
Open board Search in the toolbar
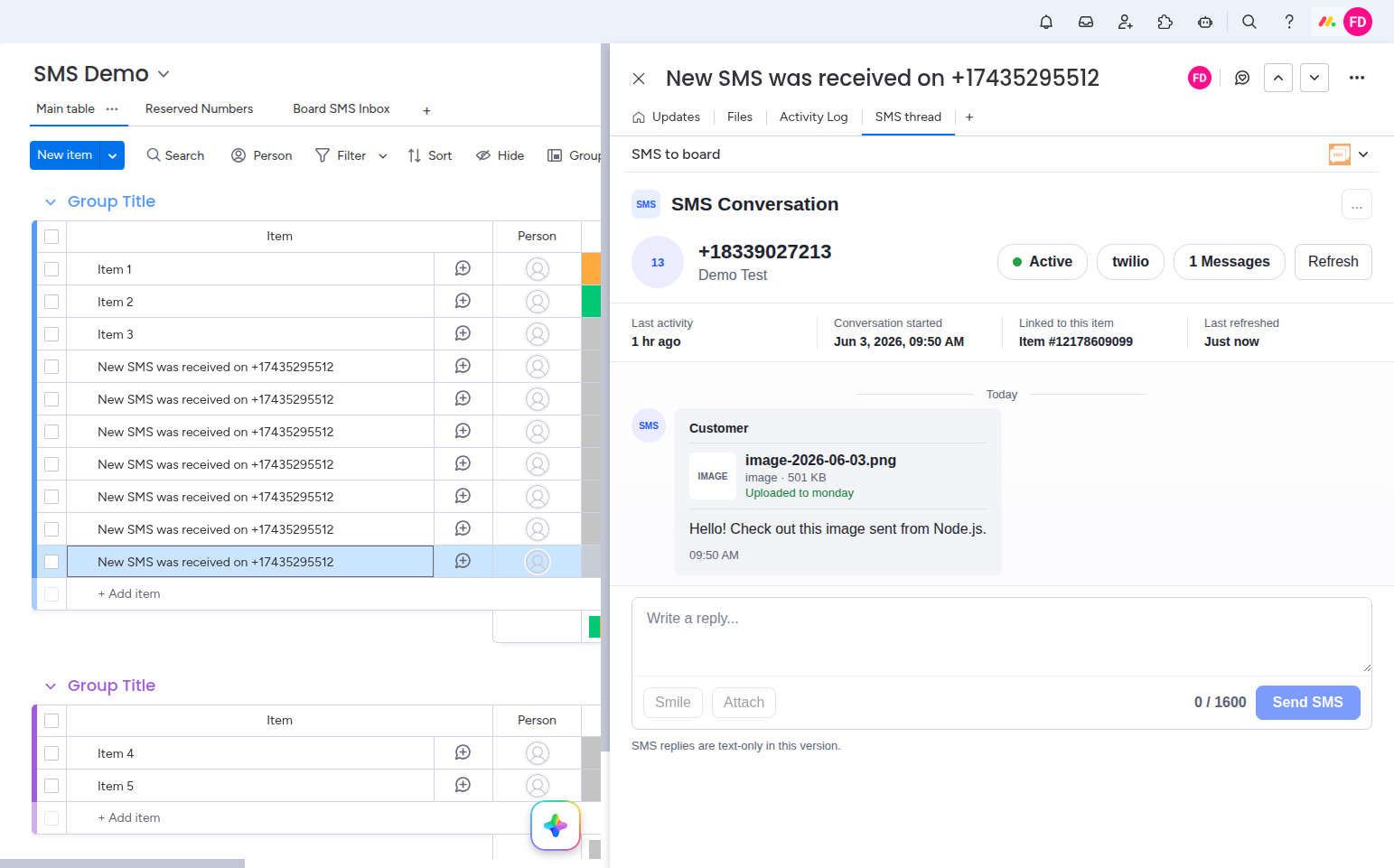[x=175, y=155]
